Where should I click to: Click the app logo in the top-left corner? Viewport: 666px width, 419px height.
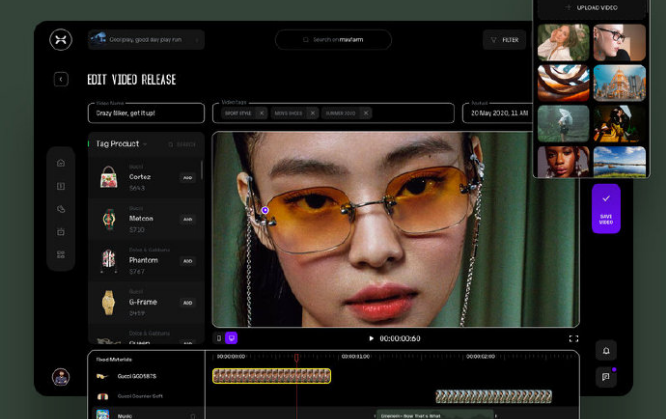[x=61, y=40]
